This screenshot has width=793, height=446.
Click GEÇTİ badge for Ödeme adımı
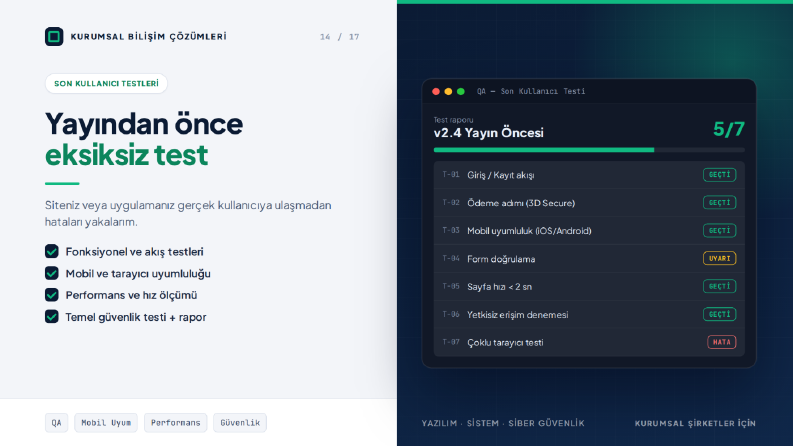[719, 203]
